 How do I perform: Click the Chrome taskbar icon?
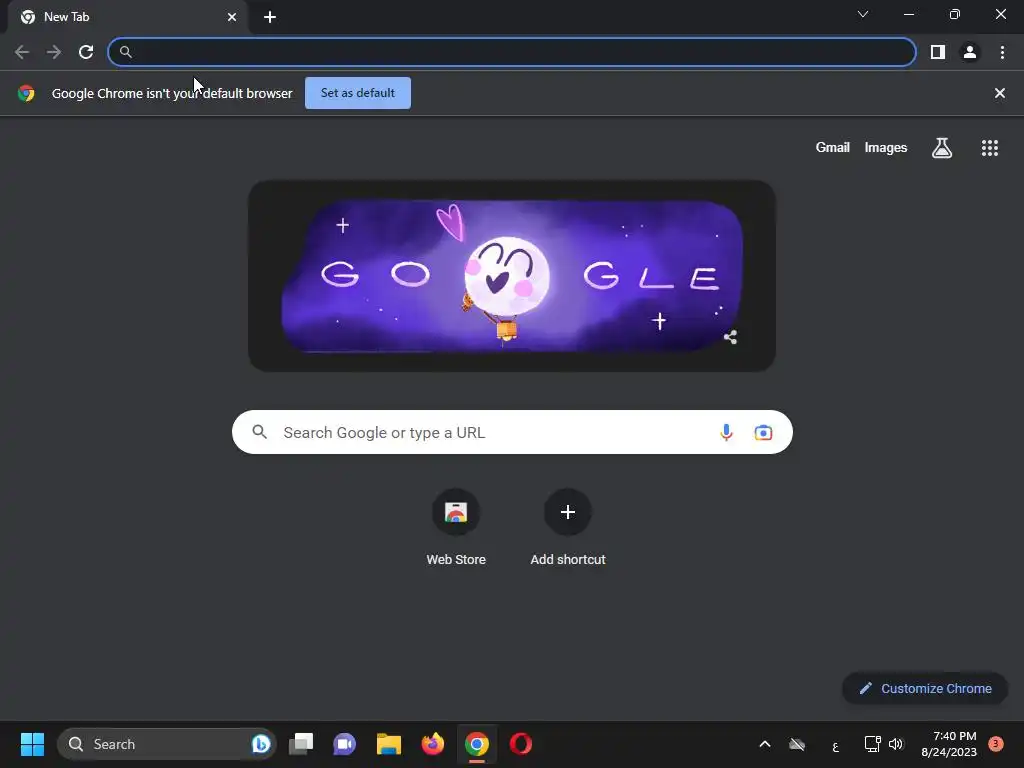pos(477,744)
